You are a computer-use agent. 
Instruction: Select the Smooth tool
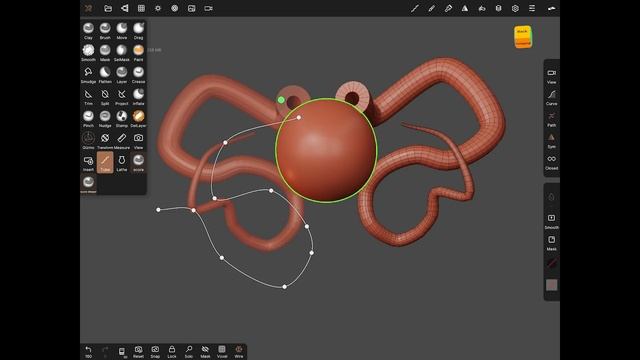point(88,53)
